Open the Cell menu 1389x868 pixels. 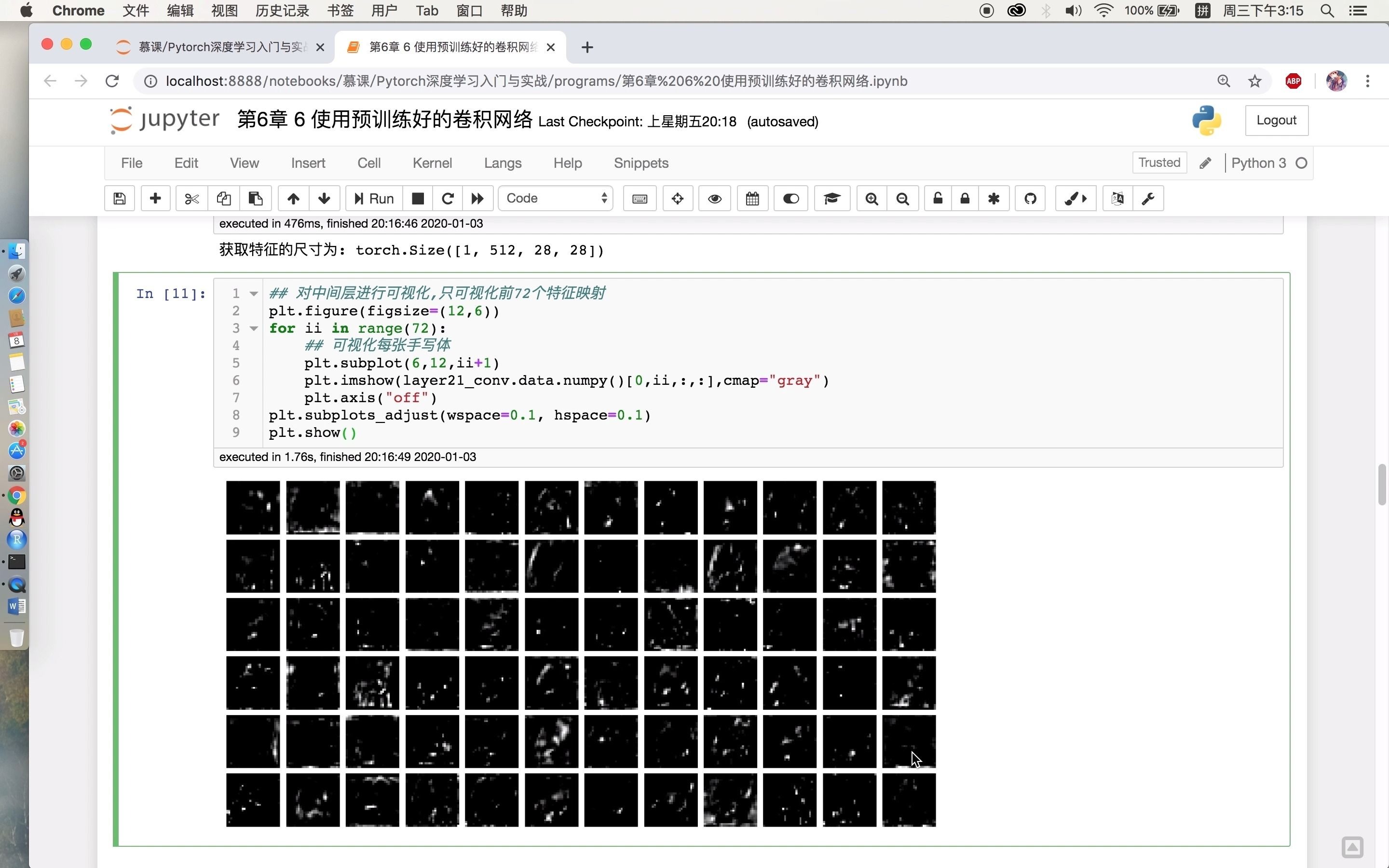click(369, 163)
